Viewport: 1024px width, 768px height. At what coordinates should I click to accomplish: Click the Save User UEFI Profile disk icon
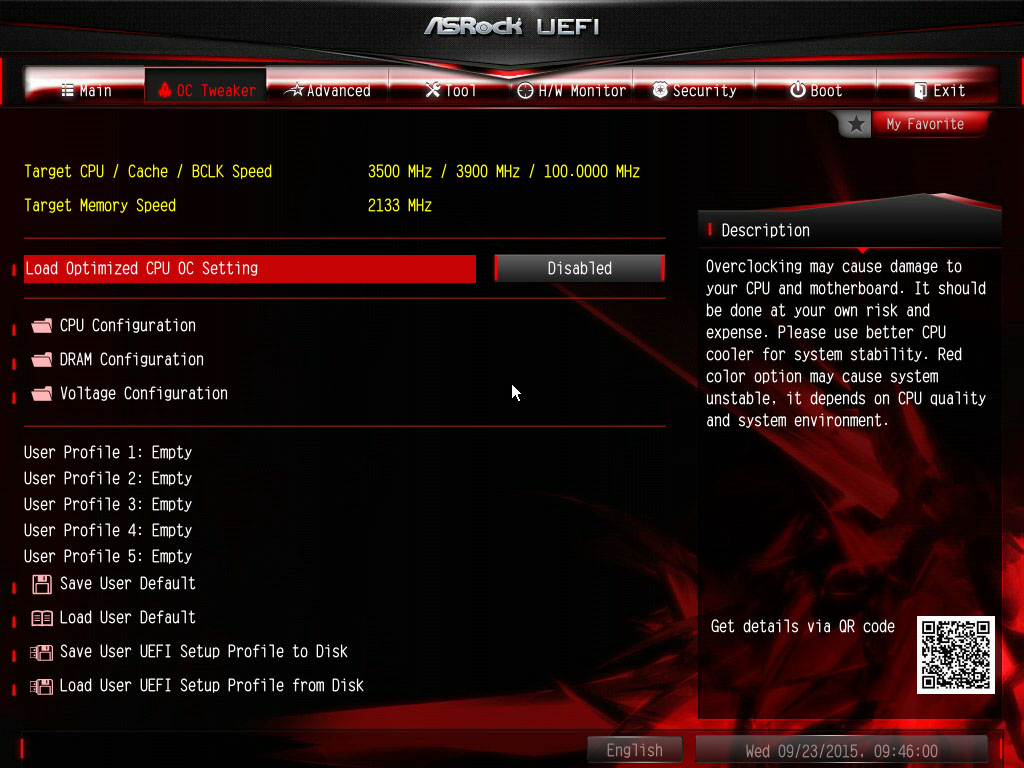point(41,652)
